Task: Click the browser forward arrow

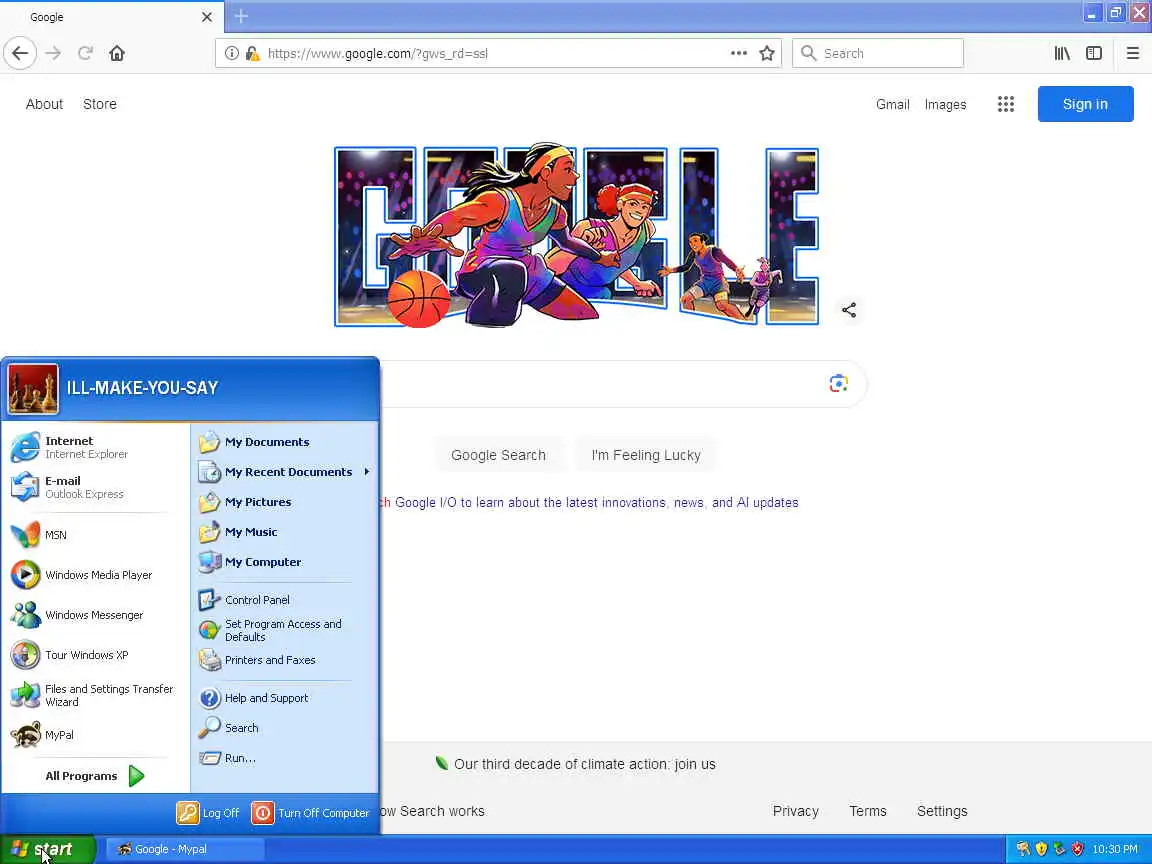Action: click(x=53, y=53)
